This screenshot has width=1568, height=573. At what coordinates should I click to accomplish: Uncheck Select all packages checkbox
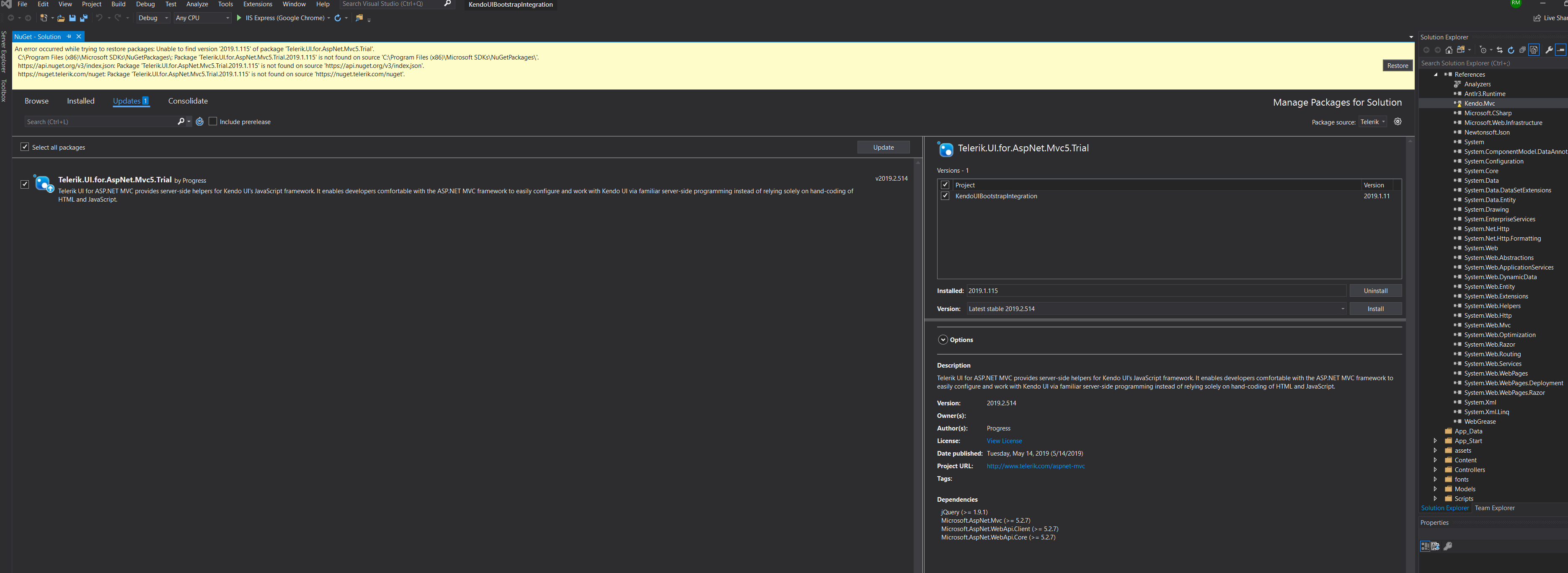[x=25, y=147]
